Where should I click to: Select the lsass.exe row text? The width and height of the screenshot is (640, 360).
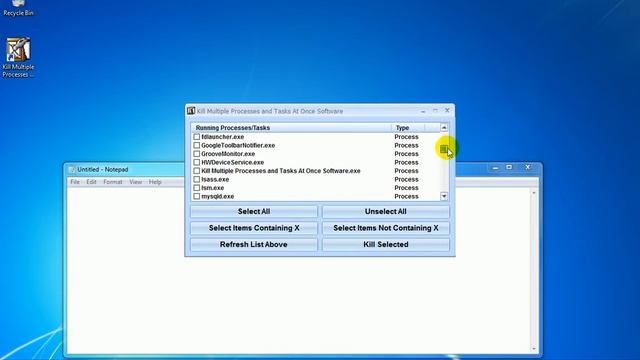215,179
